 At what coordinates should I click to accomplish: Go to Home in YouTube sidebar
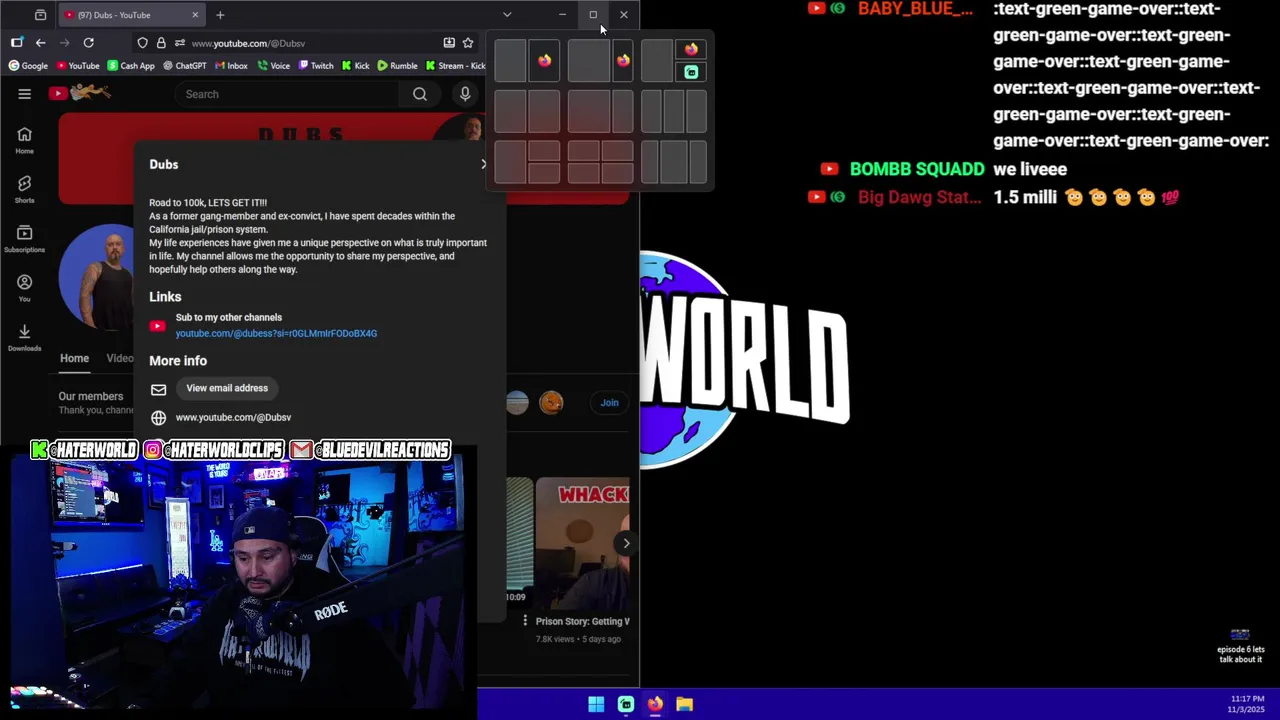[x=24, y=140]
